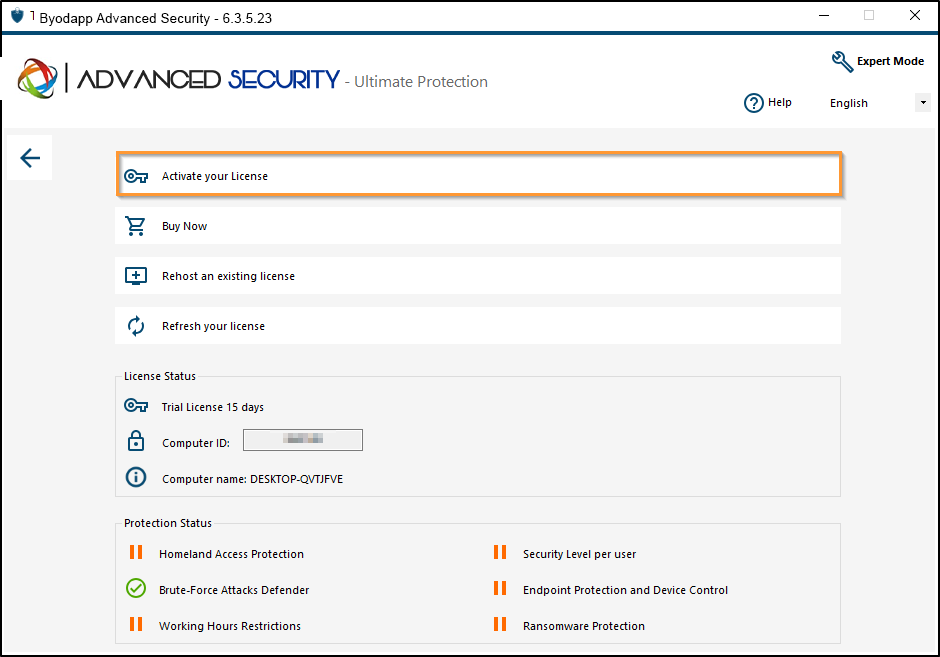Click the monitor plus icon for Rehost

tap(136, 276)
